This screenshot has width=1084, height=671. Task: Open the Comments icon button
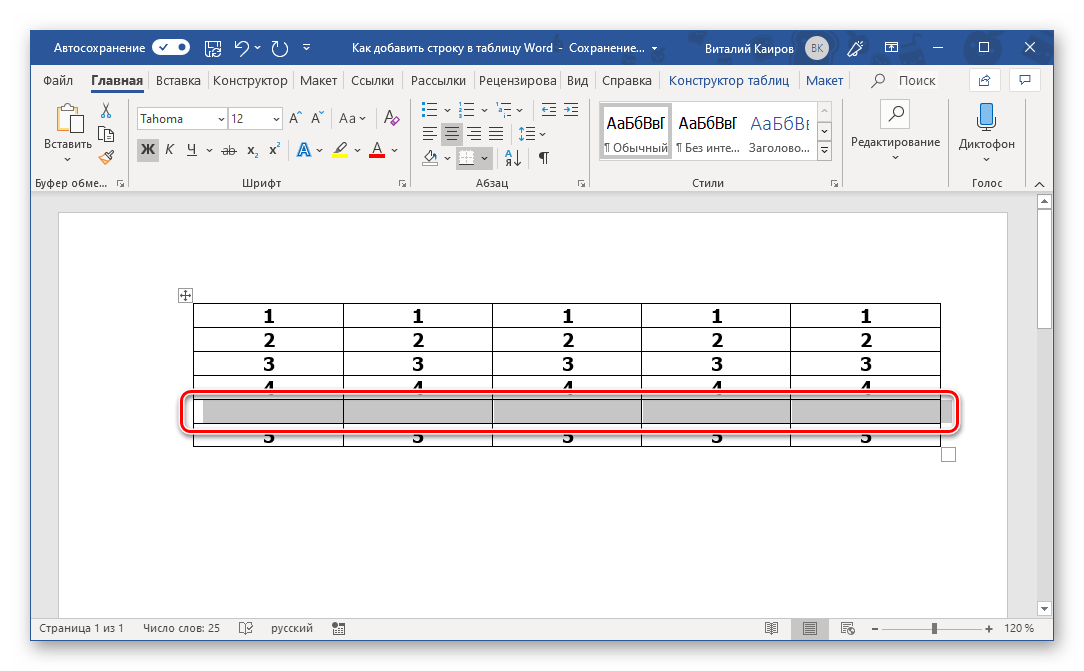pyautogui.click(x=1025, y=80)
